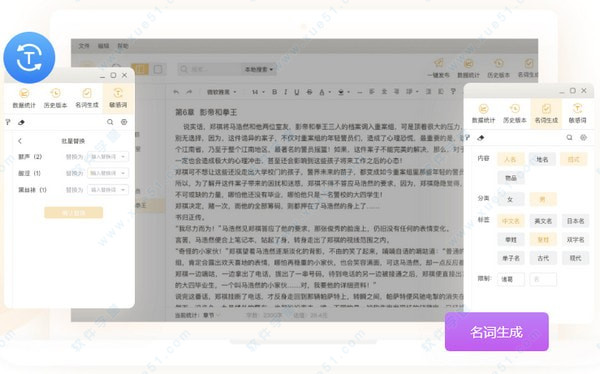The height and width of the screenshot is (374, 600).
Task: Open the 微软雅黑 font dropdown
Action: pyautogui.click(x=222, y=92)
